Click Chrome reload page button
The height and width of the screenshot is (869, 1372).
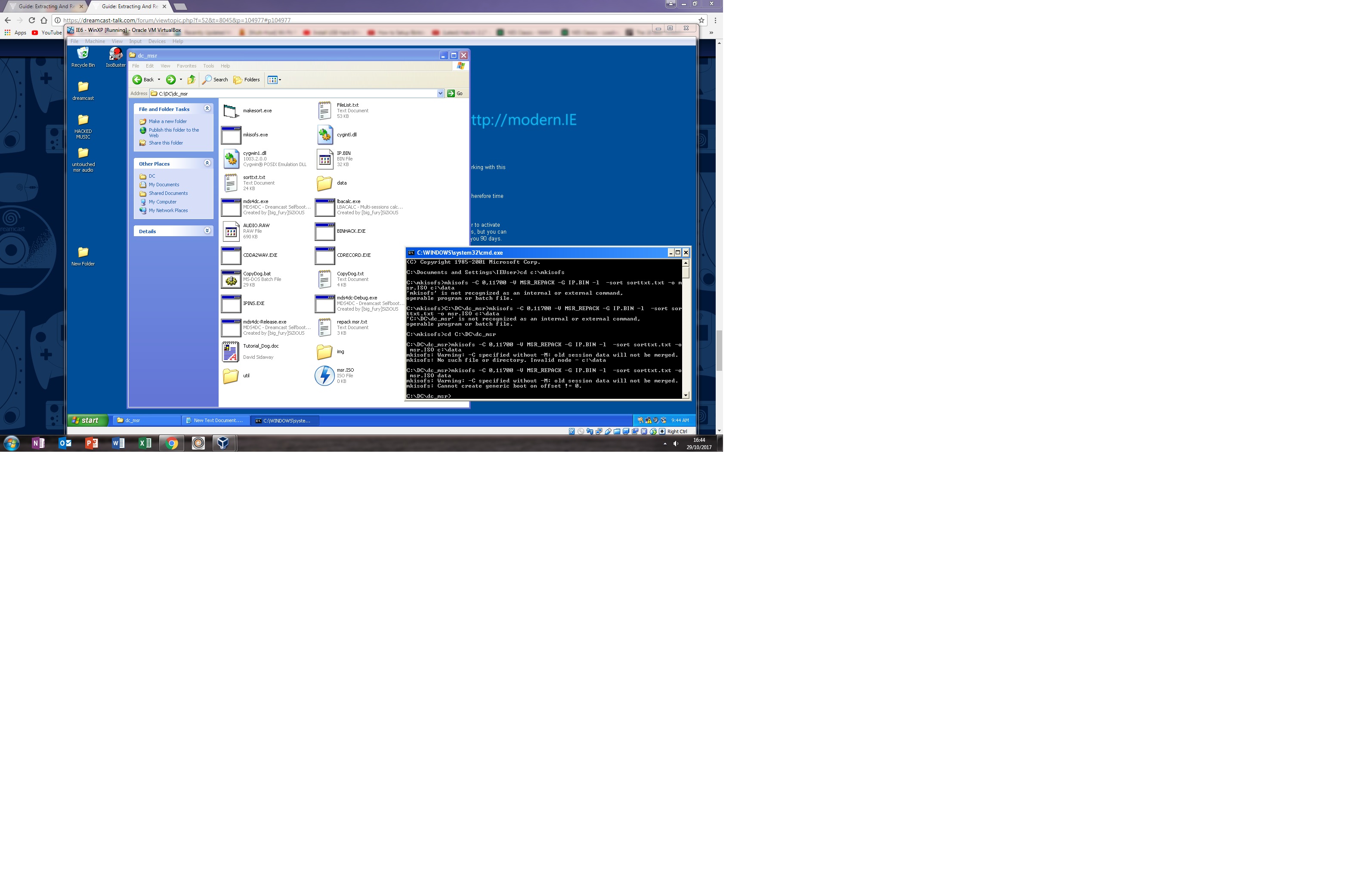point(32,20)
